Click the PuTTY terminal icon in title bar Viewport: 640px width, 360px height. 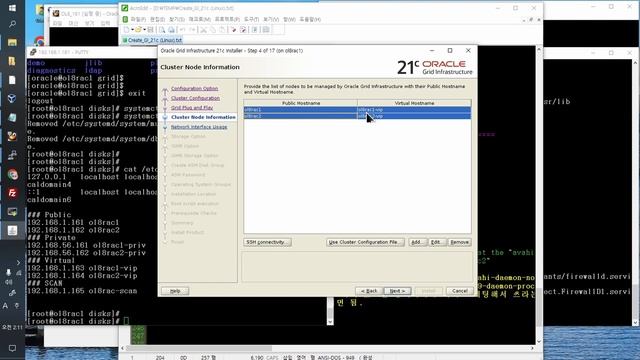pyautogui.click(x=33, y=52)
